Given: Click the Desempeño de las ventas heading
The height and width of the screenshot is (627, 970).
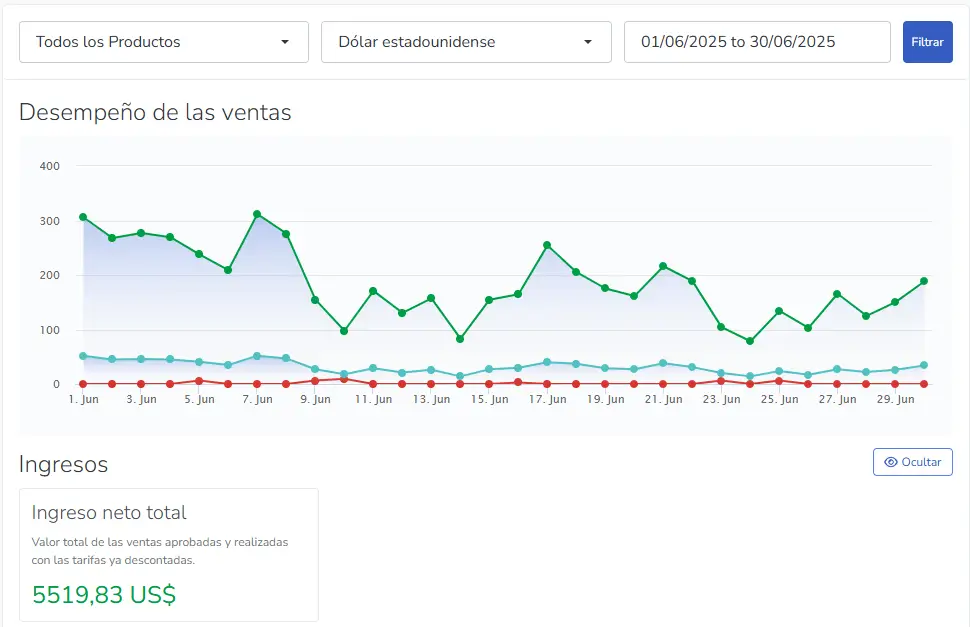Looking at the screenshot, I should tap(155, 112).
